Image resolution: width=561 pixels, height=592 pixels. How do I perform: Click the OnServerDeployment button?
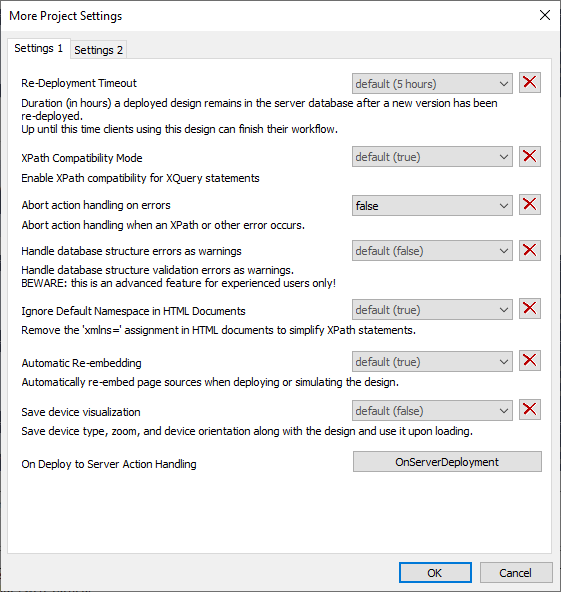(447, 462)
